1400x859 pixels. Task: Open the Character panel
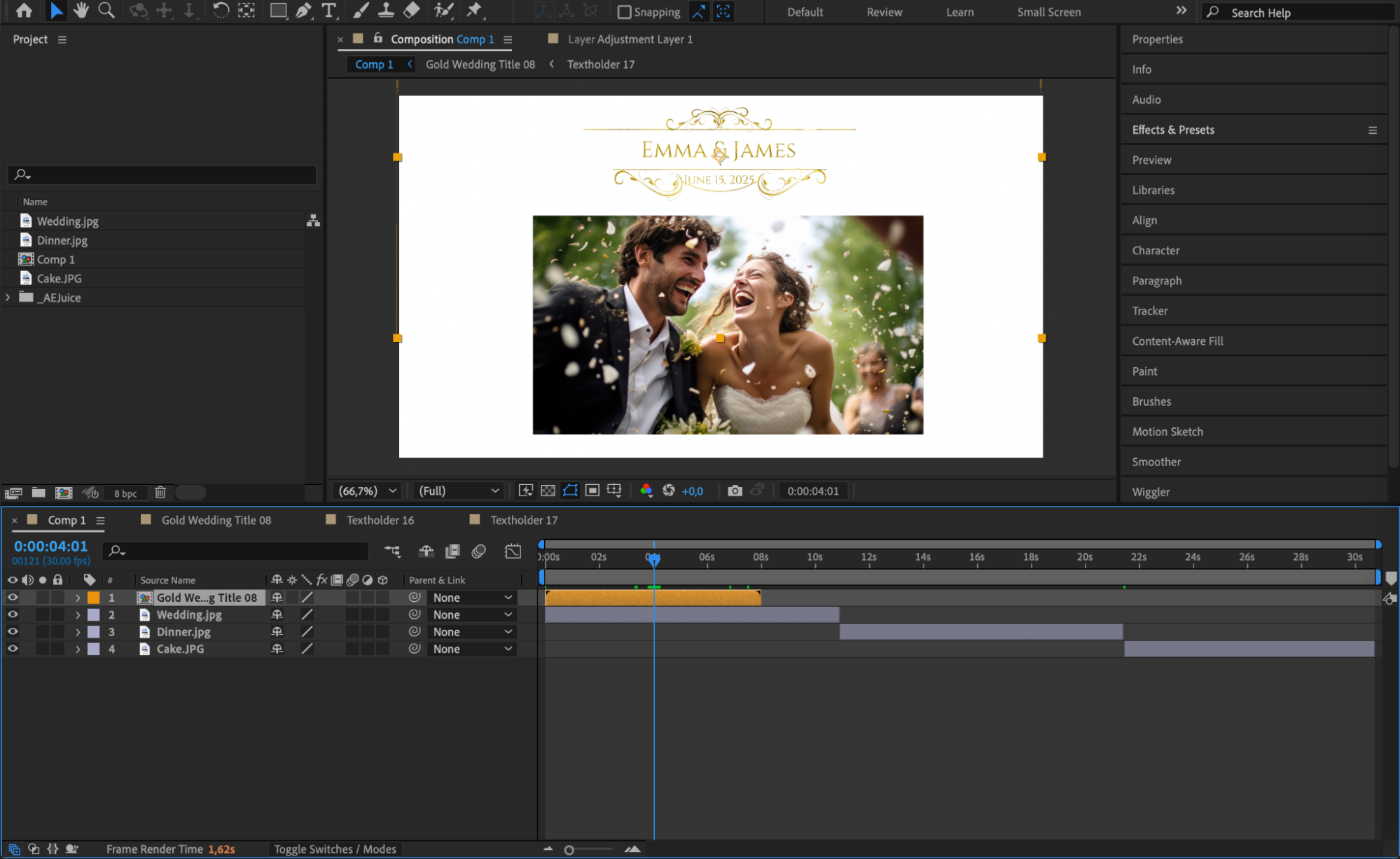[1156, 250]
